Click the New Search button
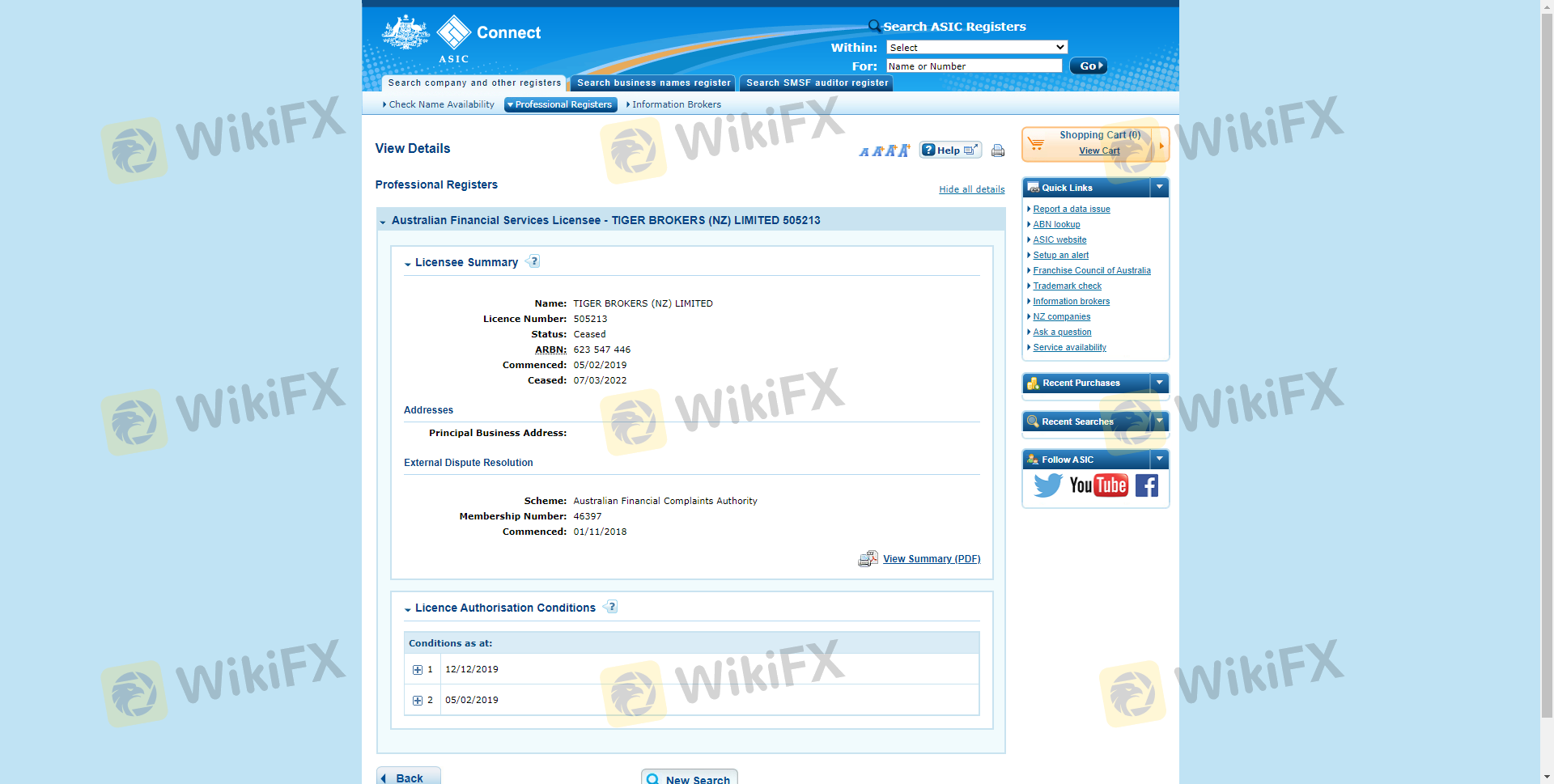This screenshot has width=1554, height=784. pos(690,778)
